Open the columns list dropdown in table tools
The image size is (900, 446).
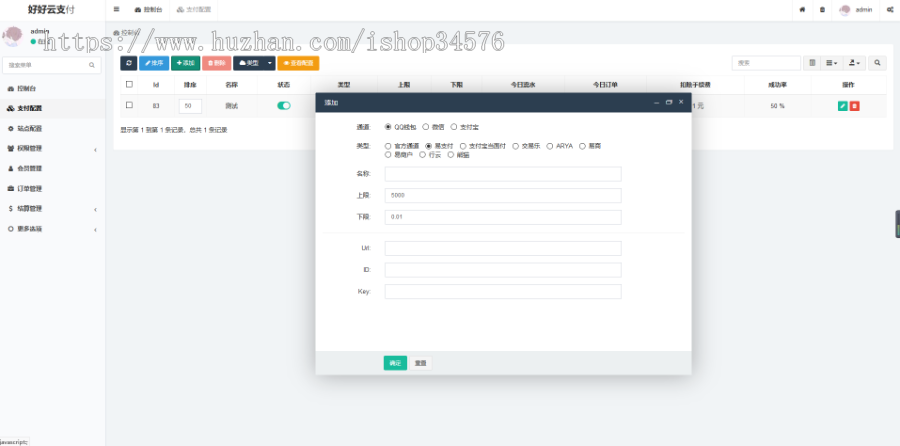coord(832,63)
